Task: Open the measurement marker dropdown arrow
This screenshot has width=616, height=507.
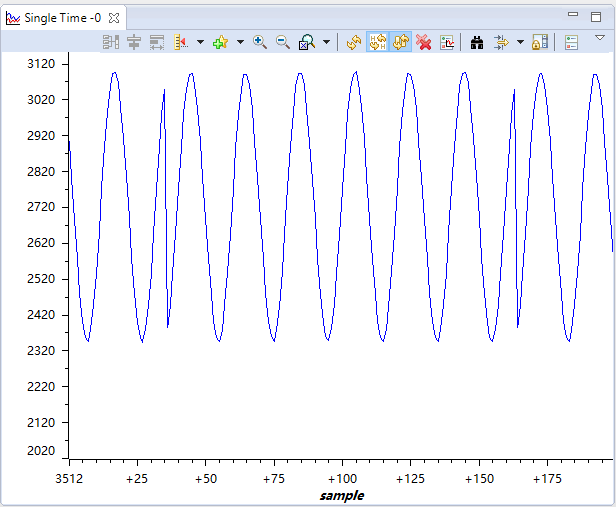Action: [x=200, y=42]
